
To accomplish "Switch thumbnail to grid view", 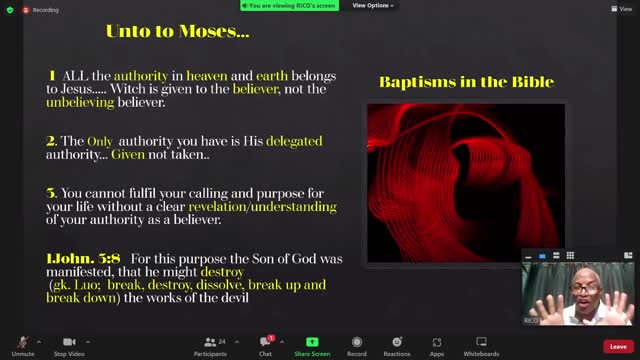I will click(570, 256).
